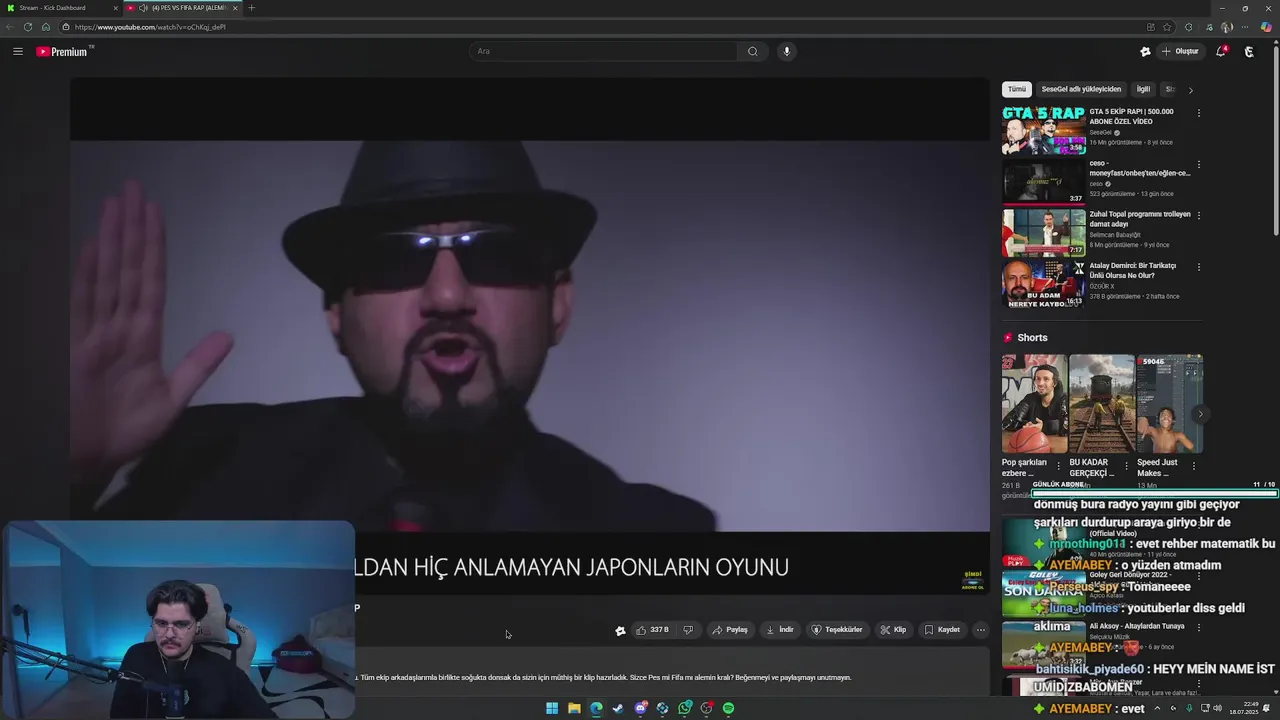Dislike the video with thumbs down
The image size is (1280, 720).
(x=688, y=630)
